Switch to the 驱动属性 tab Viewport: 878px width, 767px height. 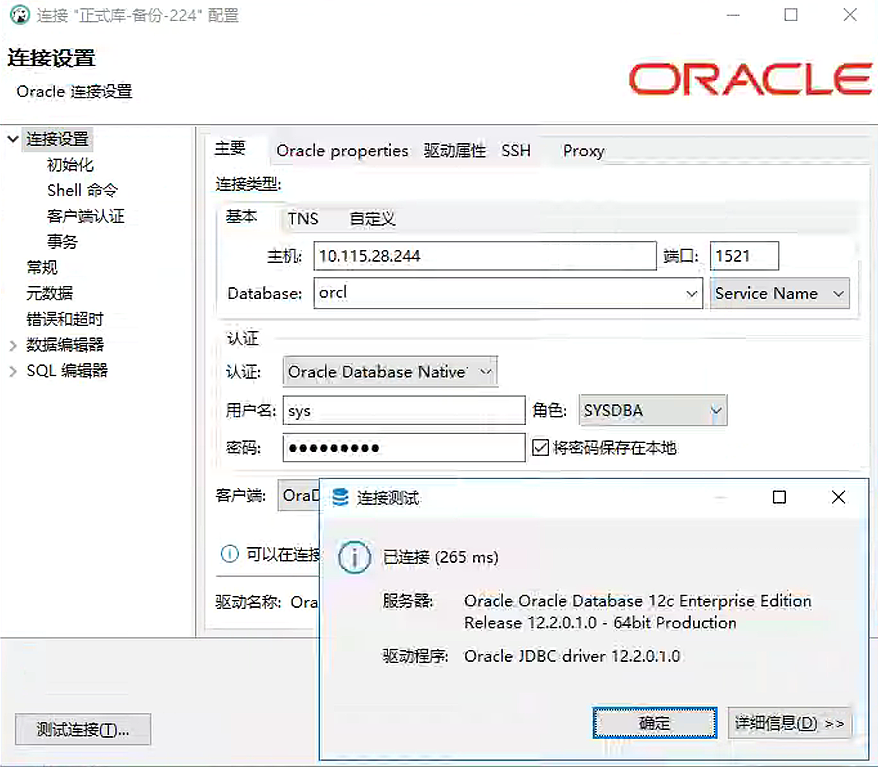click(454, 151)
